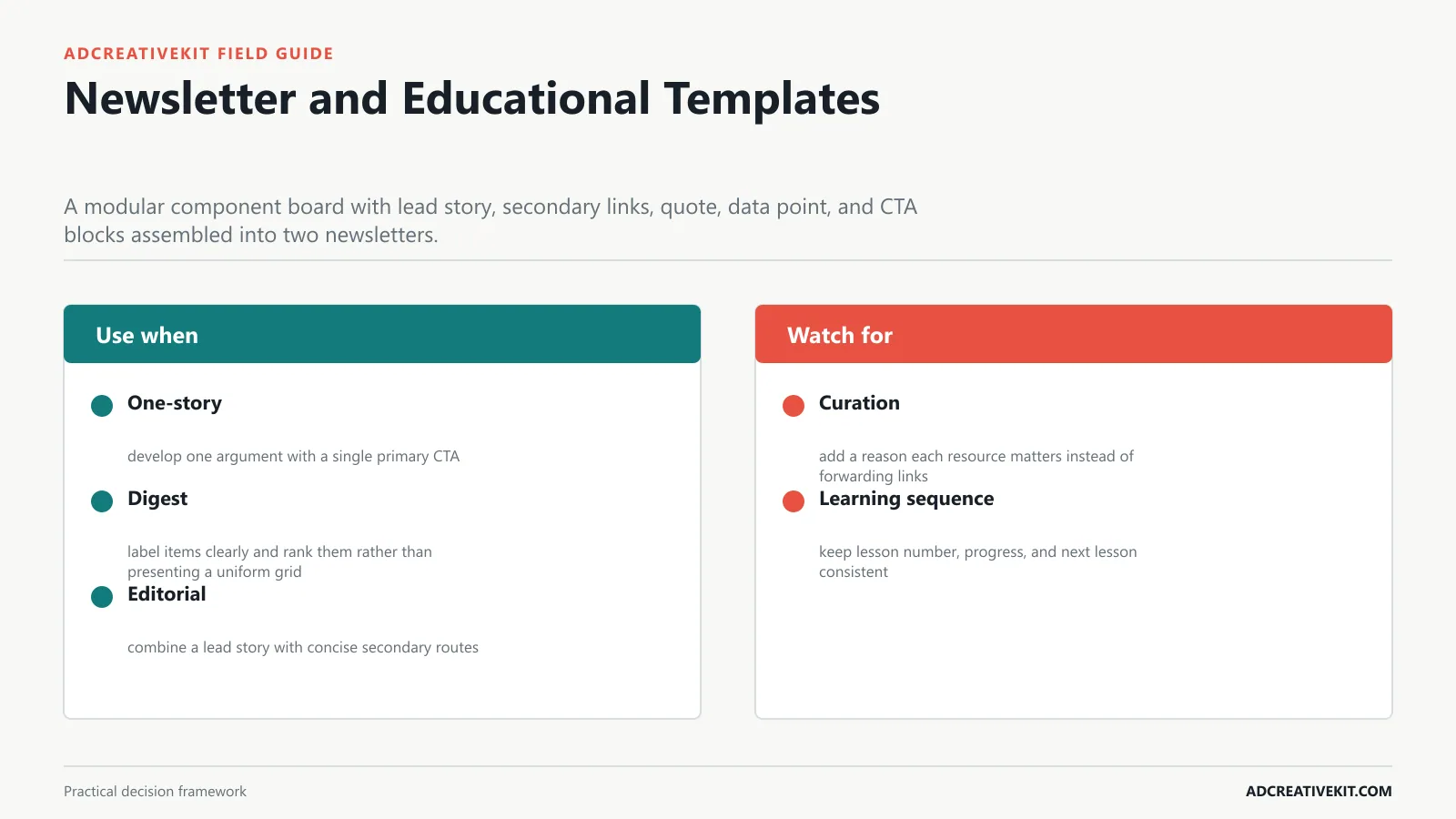Click the teal bullet beside Editorial

point(102,597)
